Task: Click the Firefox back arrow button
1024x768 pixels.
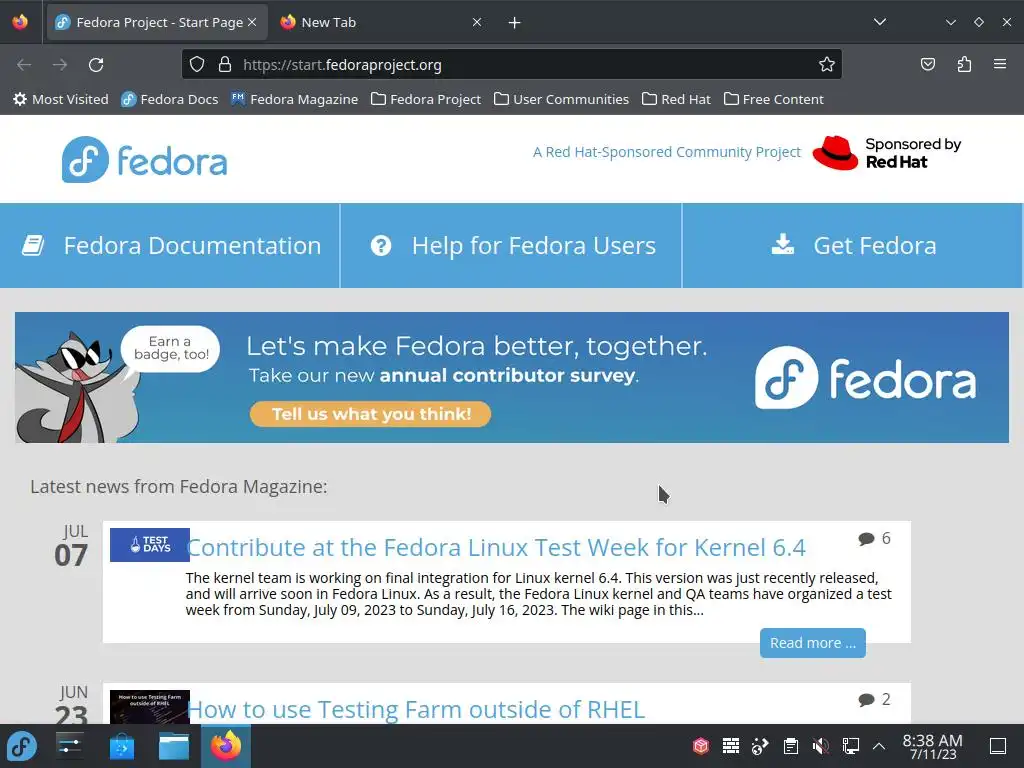Action: [24, 65]
